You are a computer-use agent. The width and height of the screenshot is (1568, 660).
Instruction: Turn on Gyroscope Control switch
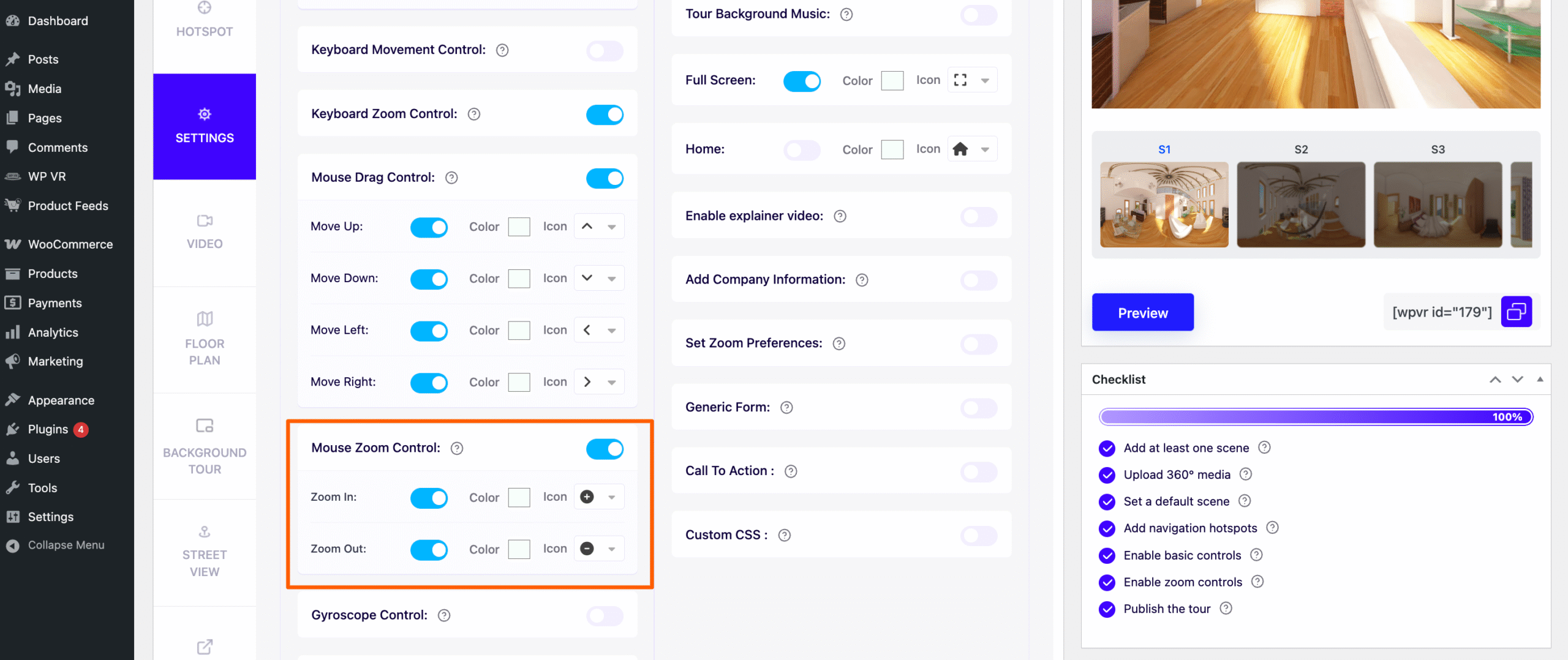605,616
